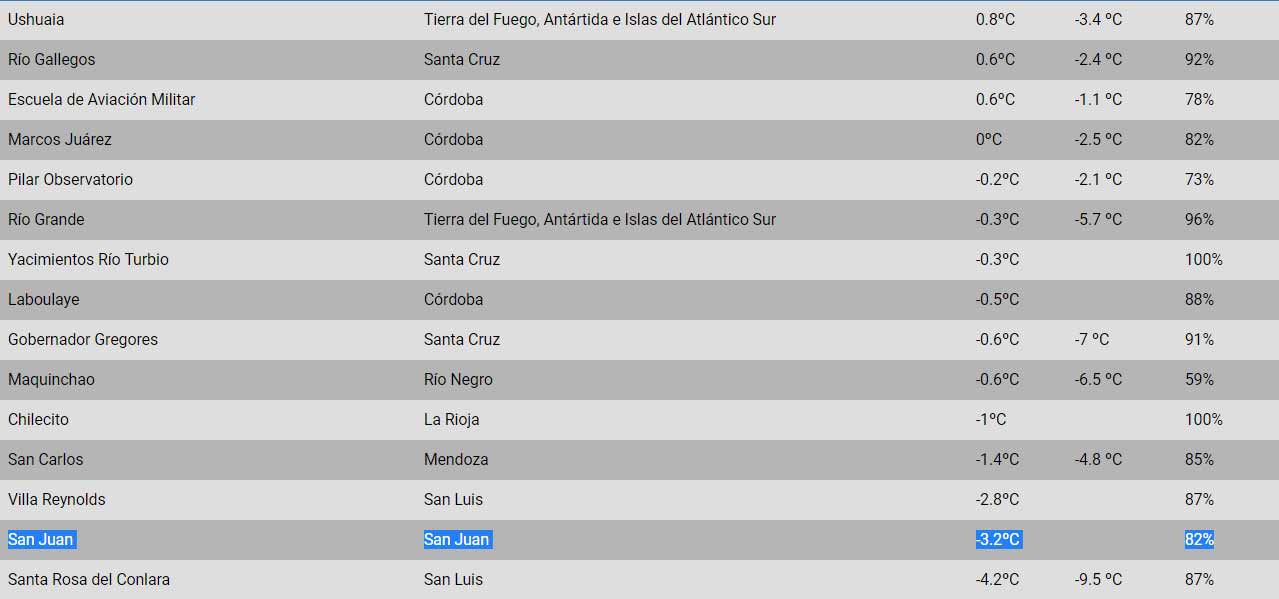Screen dimensions: 1279x599
Task: Select the Río Gallegos row label
Action: click(x=52, y=60)
